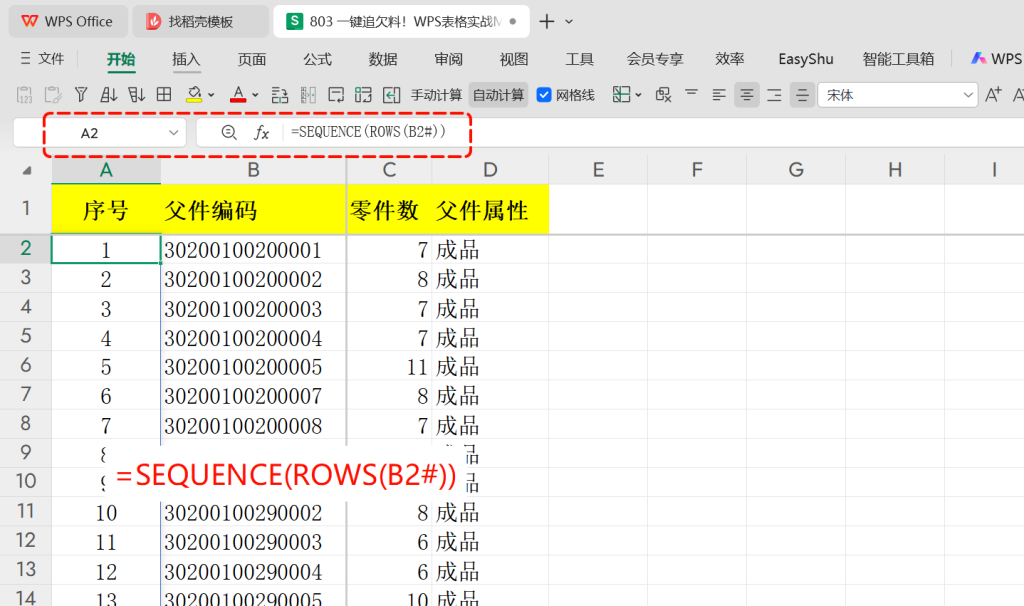Switch to the 视图 ribbon tab
Image resolution: width=1024 pixels, height=606 pixels.
tap(514, 59)
